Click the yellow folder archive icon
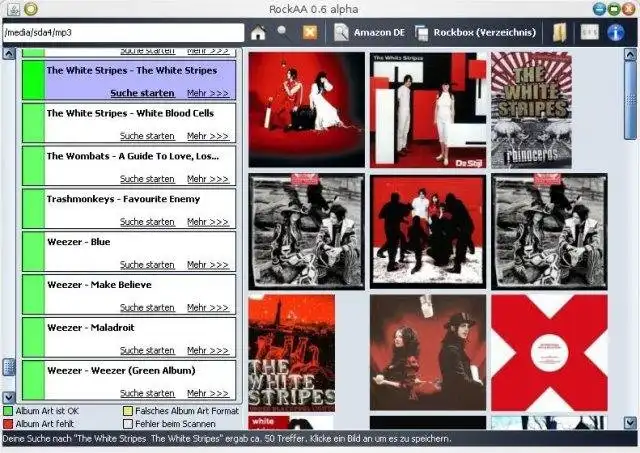640x453 pixels. tap(560, 32)
